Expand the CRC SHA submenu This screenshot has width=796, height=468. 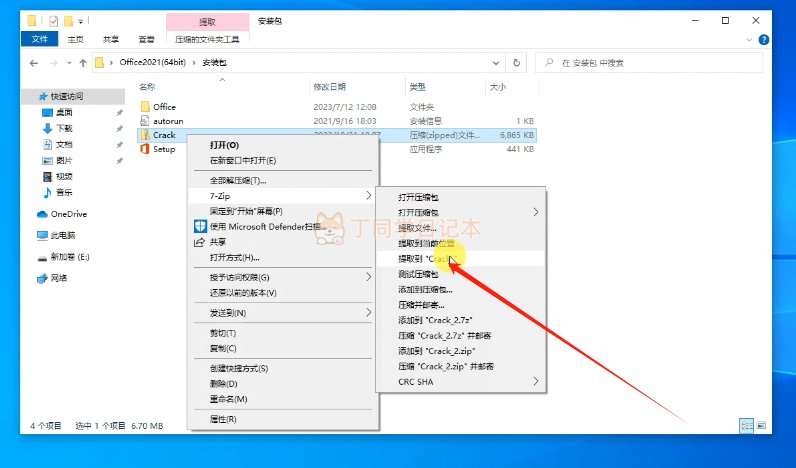[x=460, y=382]
